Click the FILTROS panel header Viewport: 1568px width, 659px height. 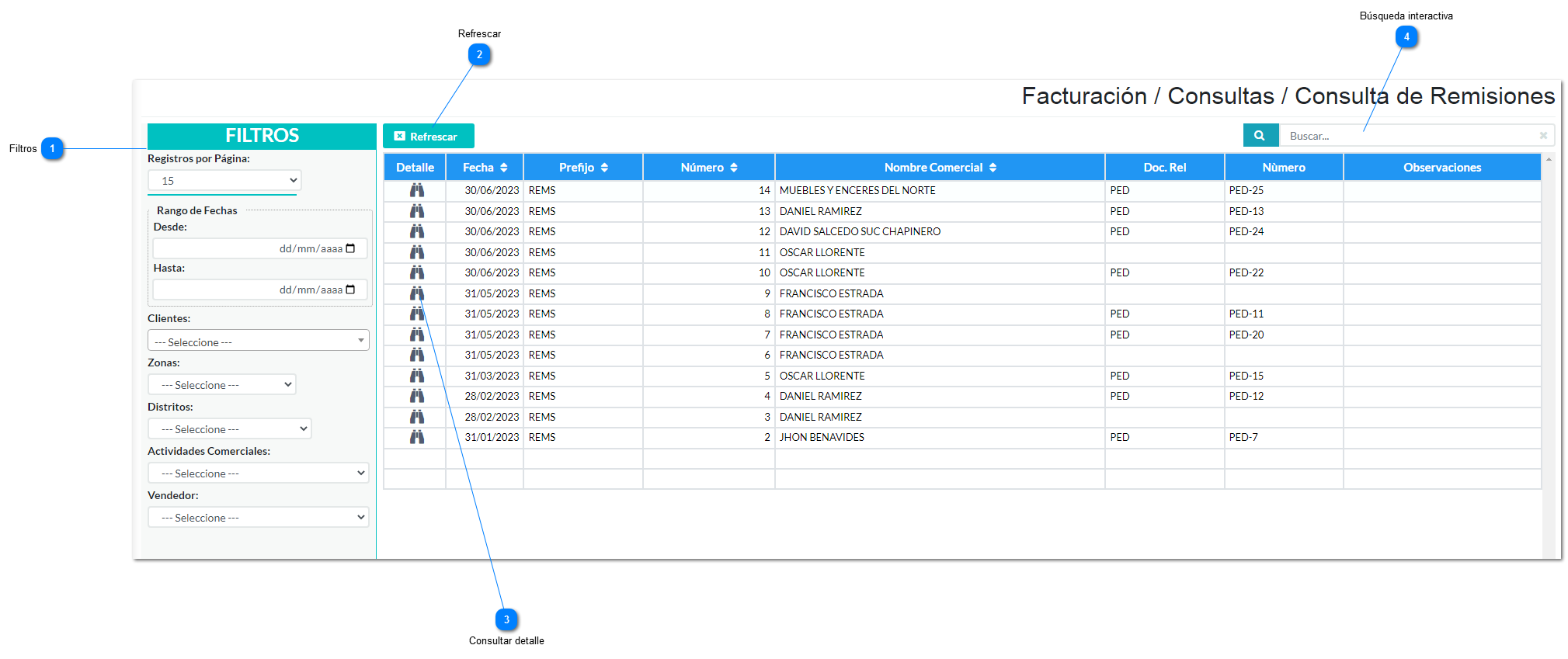tap(262, 136)
